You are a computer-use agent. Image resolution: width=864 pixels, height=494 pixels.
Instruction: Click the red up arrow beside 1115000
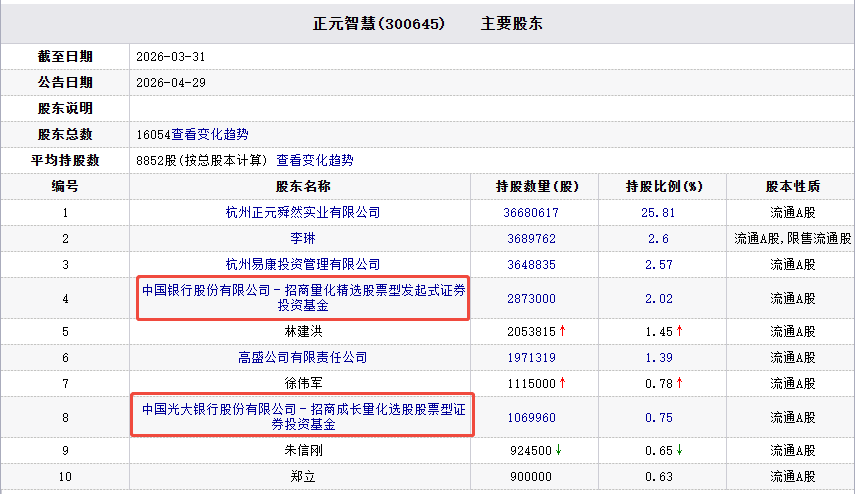pyautogui.click(x=563, y=382)
